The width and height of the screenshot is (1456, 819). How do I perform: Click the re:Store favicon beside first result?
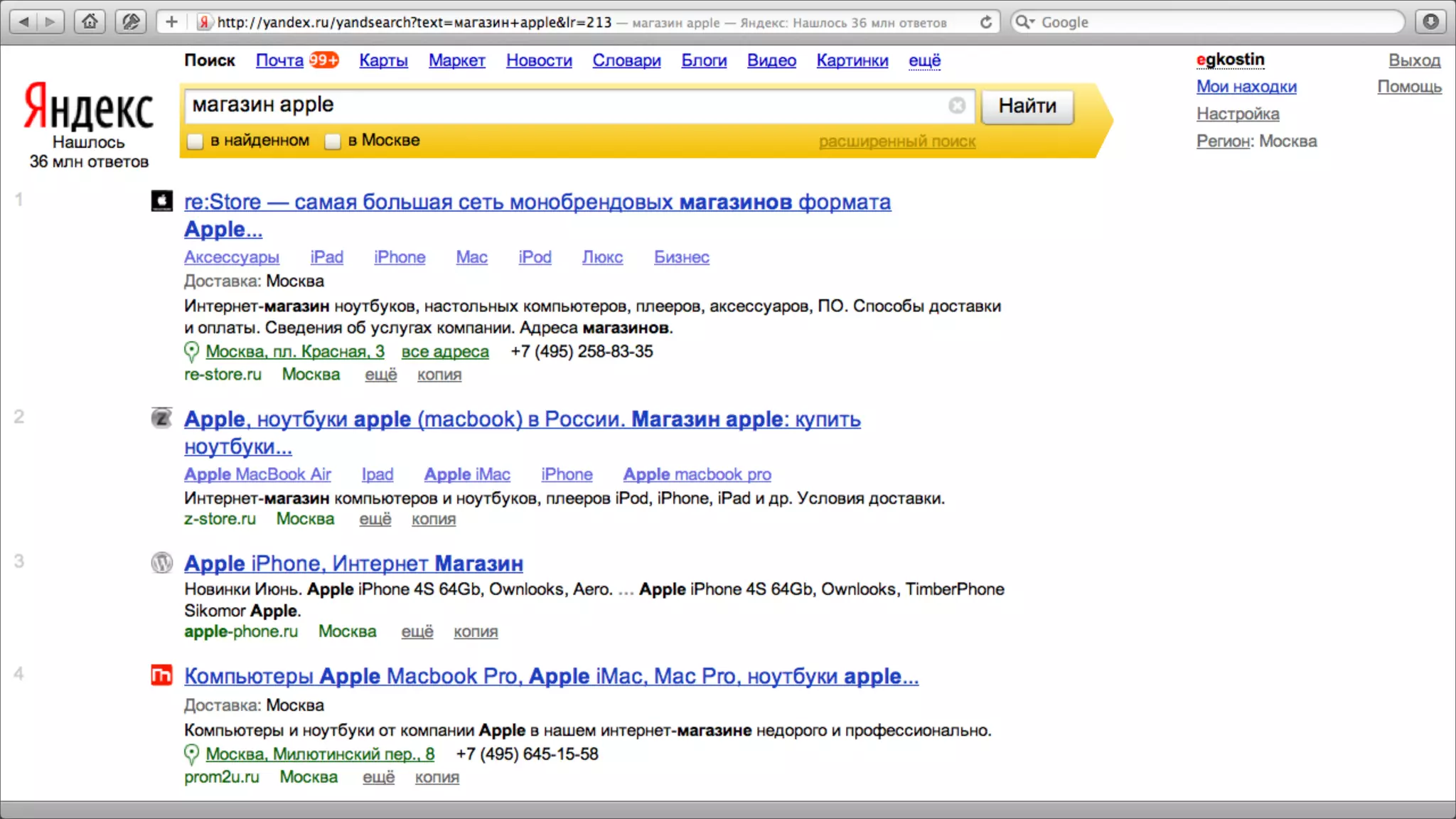161,201
